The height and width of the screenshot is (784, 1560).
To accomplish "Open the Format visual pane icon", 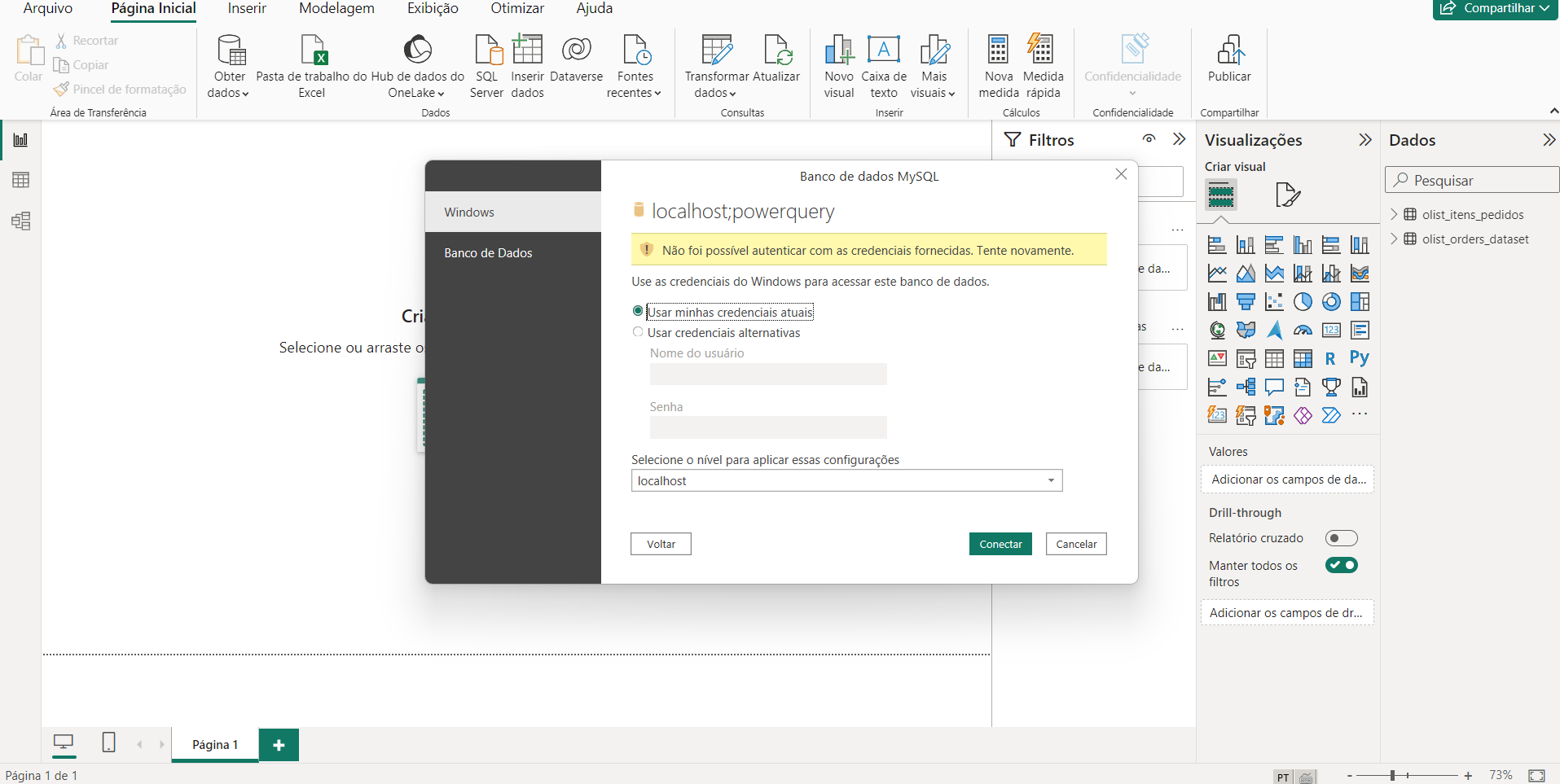I will tap(1287, 195).
